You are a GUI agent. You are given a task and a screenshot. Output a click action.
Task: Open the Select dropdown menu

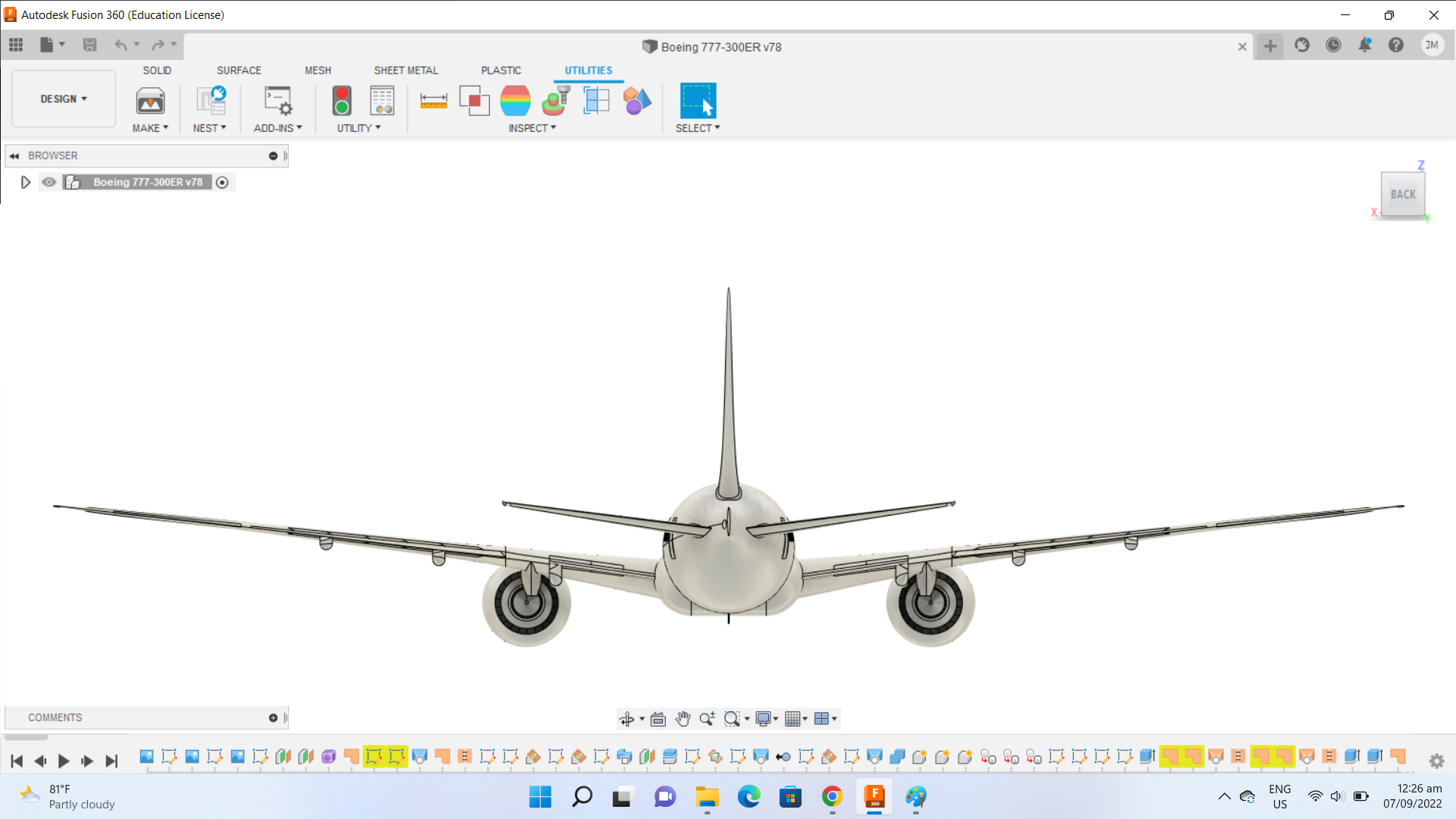click(698, 128)
